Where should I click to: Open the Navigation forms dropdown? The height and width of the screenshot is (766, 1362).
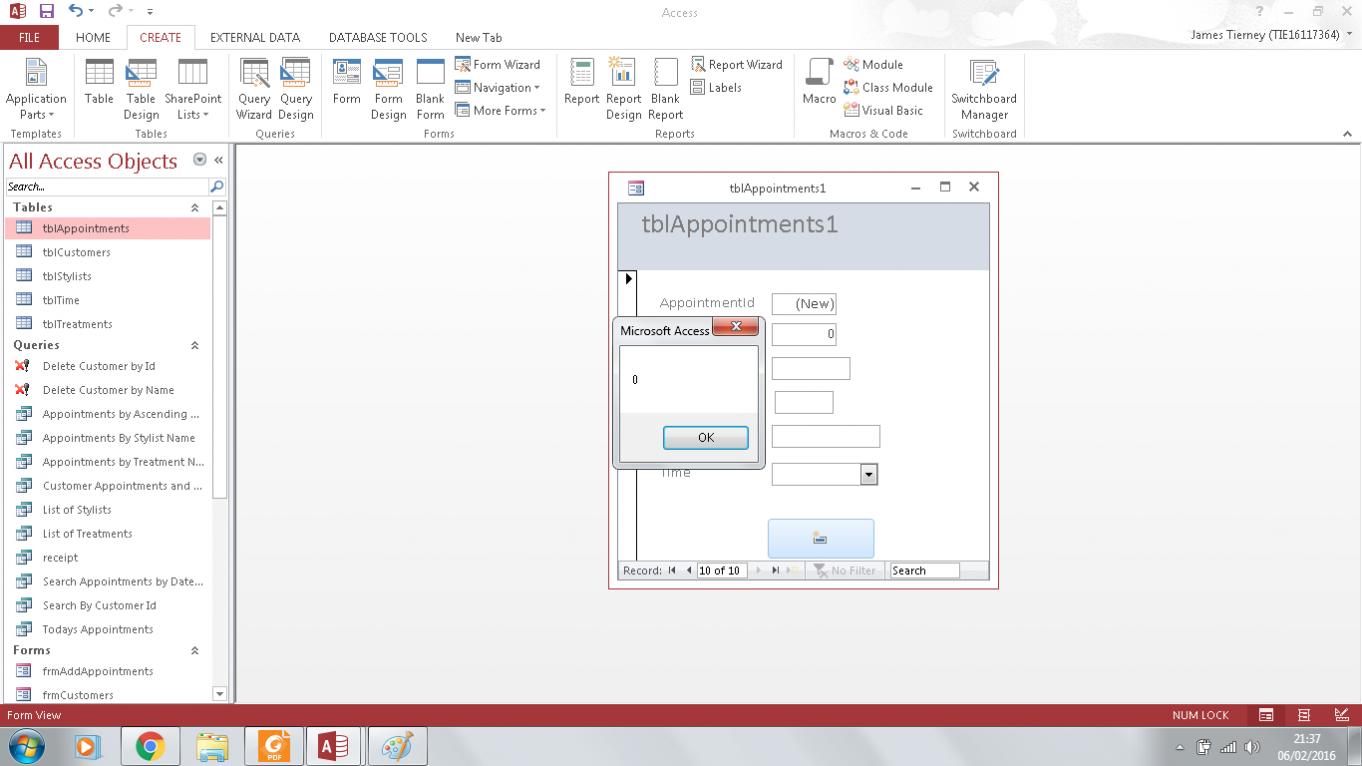497,87
